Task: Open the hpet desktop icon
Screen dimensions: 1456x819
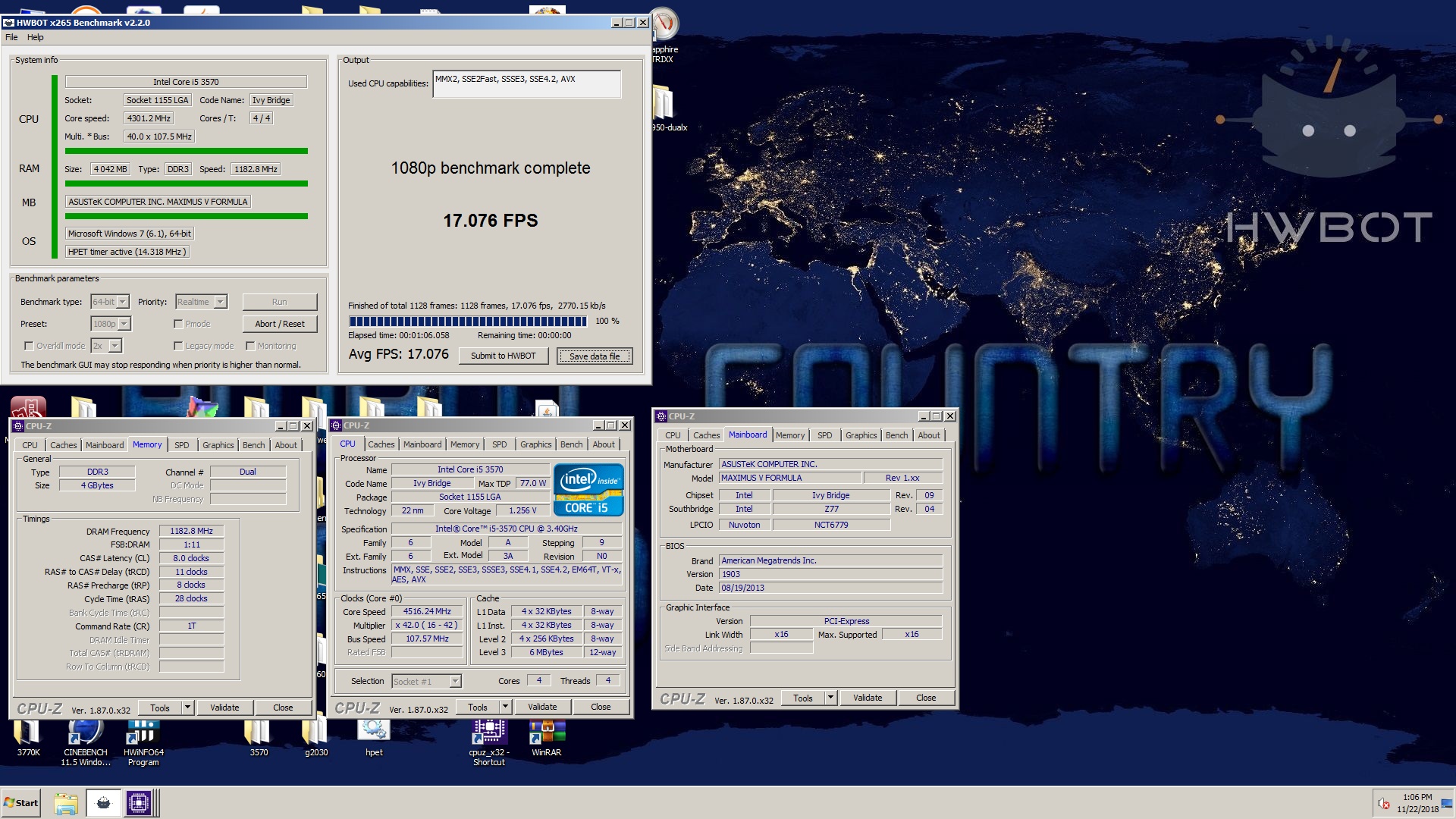Action: coord(374,737)
